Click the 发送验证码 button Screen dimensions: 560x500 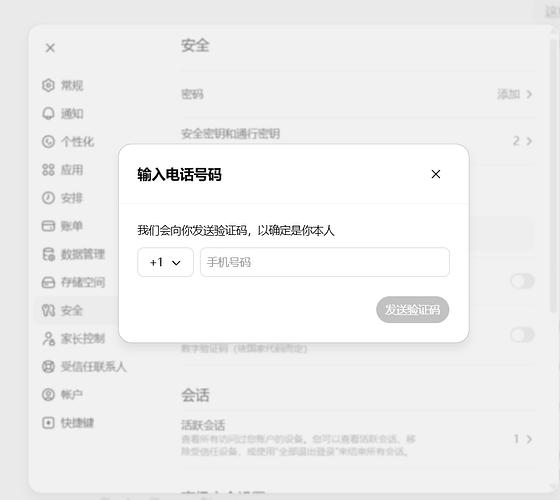(x=412, y=310)
